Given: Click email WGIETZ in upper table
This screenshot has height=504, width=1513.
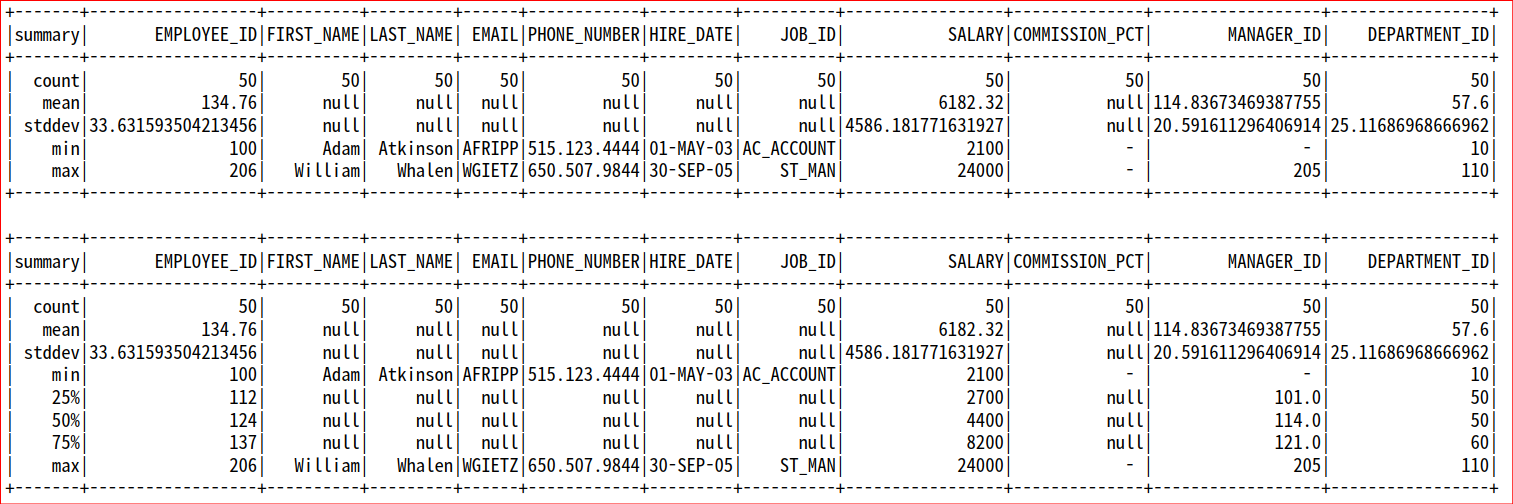Looking at the screenshot, I should (490, 170).
